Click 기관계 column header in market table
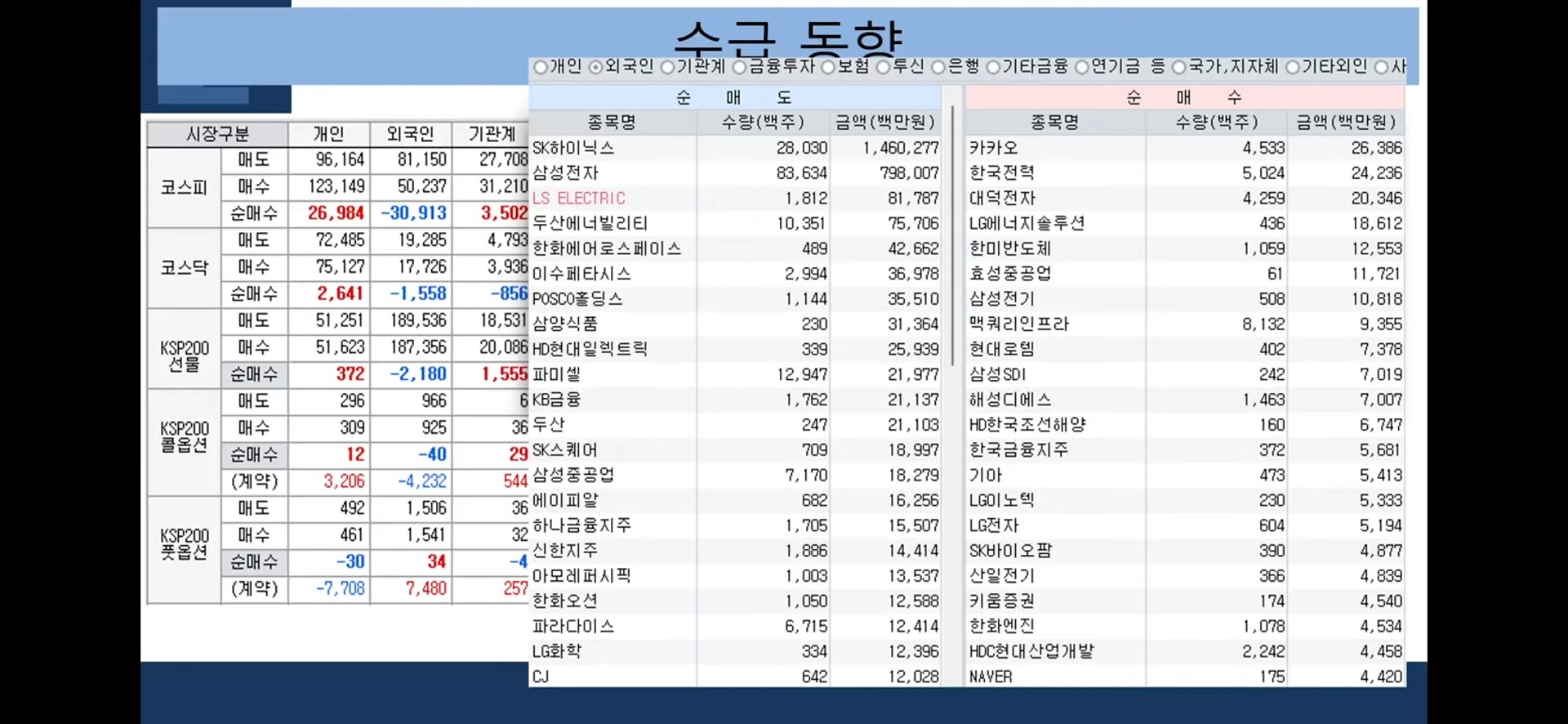1568x724 pixels. point(490,134)
